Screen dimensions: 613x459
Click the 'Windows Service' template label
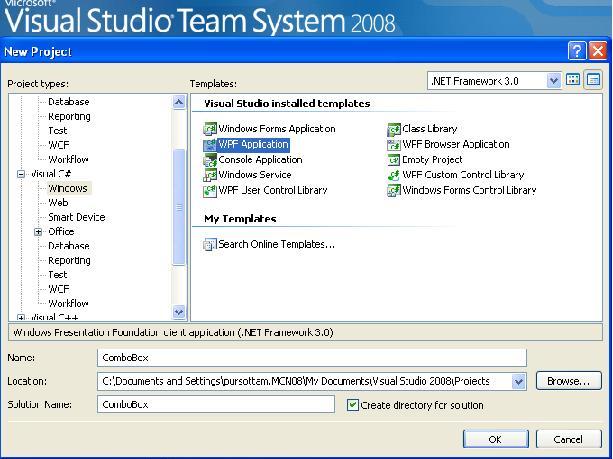(x=255, y=175)
